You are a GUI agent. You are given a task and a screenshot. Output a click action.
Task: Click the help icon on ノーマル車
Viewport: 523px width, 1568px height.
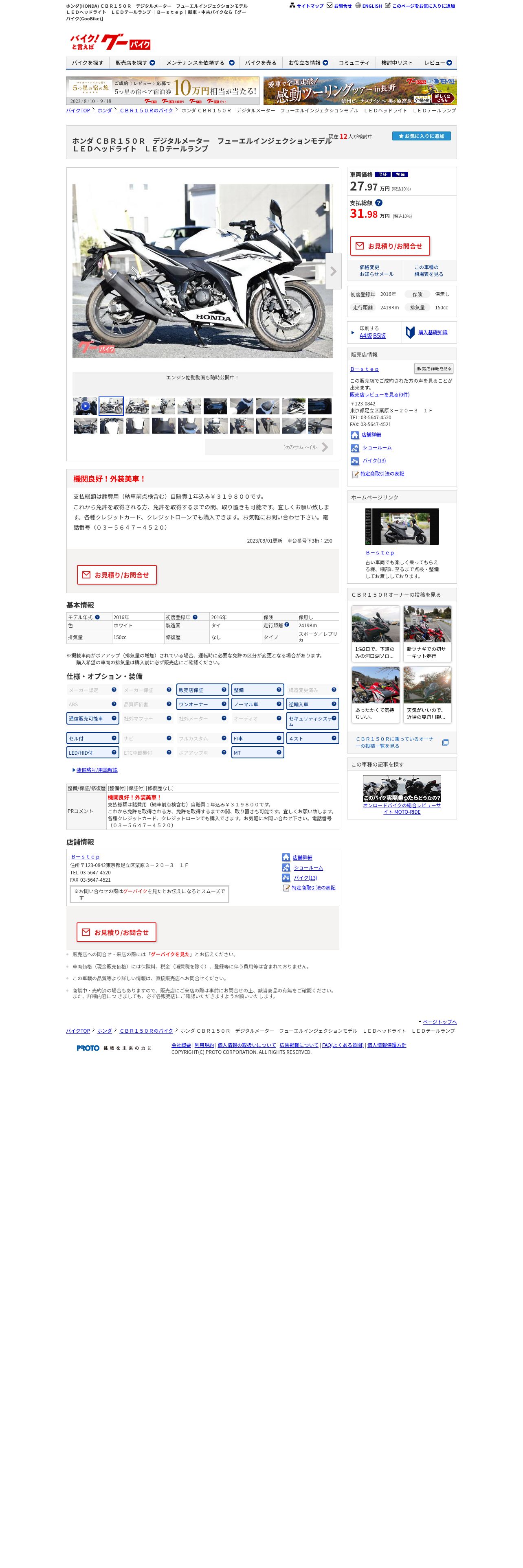[x=279, y=704]
